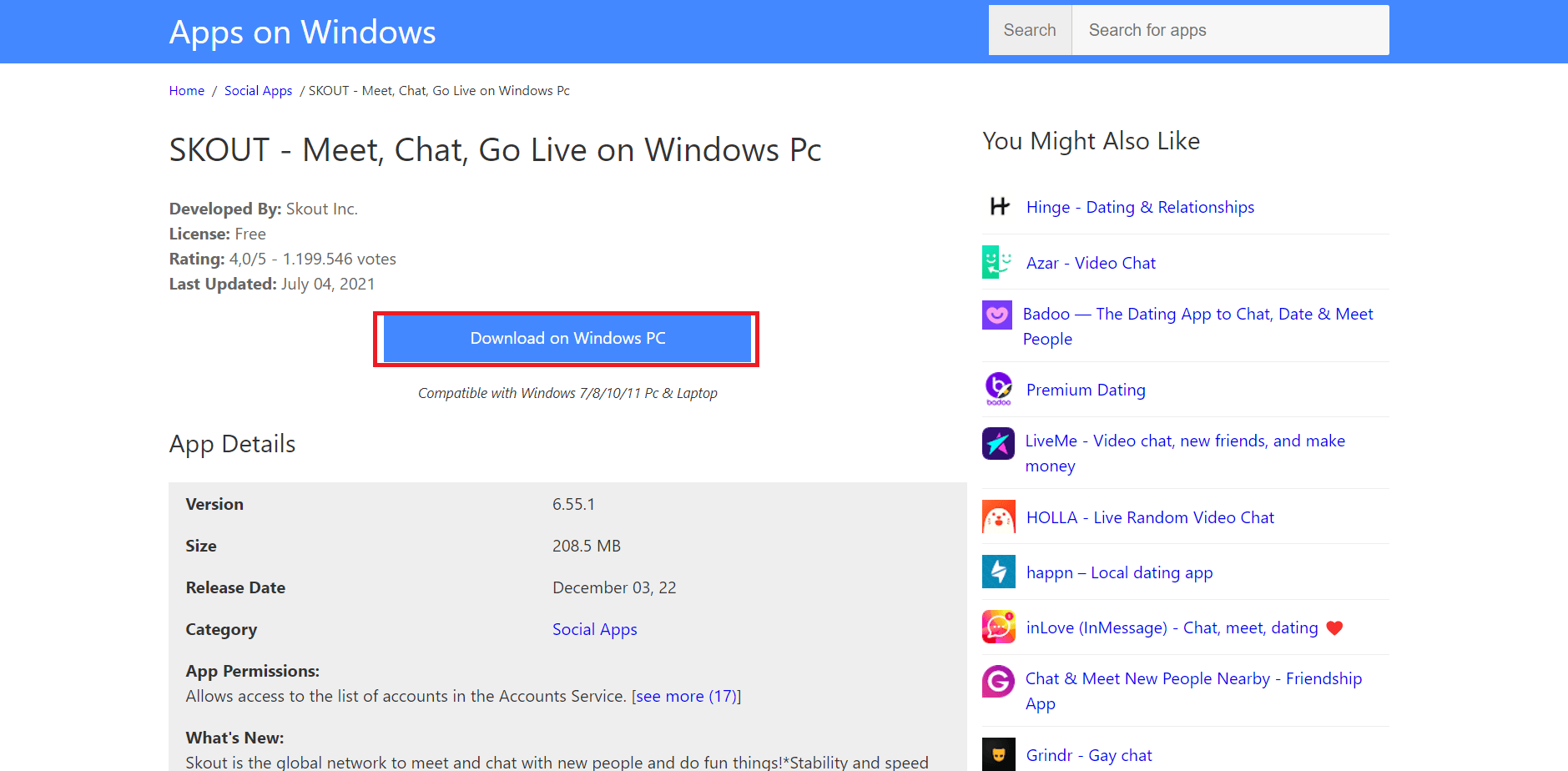1568x771 pixels.
Task: Open Hinge - Dating & Relationships link
Action: (1140, 207)
